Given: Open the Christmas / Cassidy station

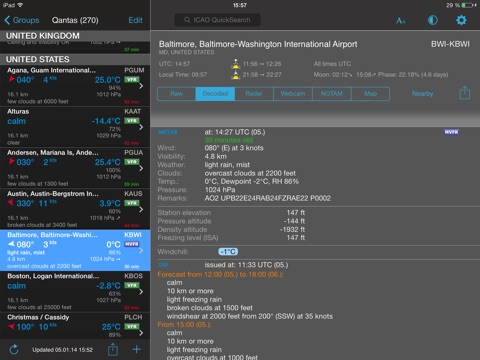Looking at the screenshot, I should (75, 326).
